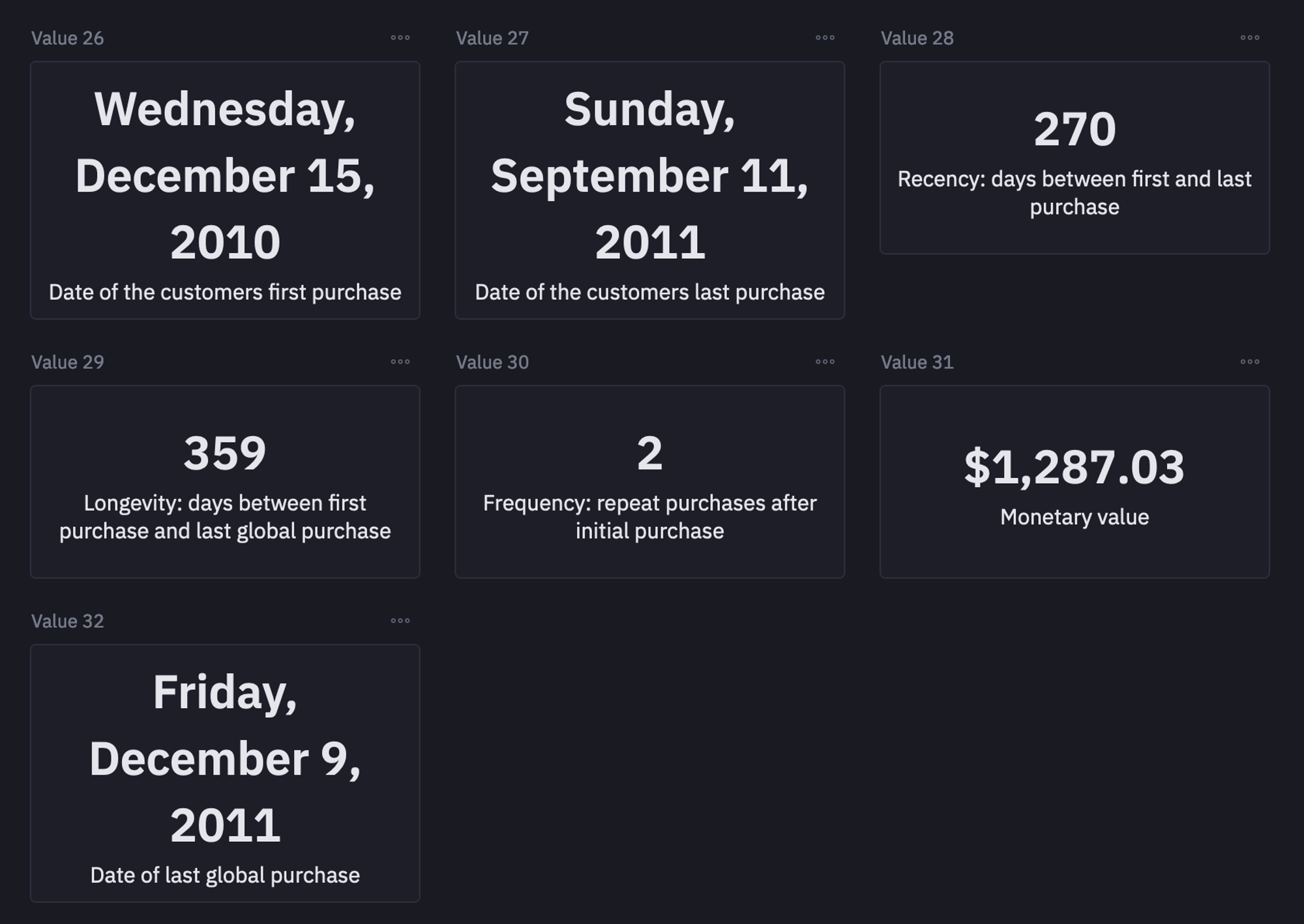Click the Value 28 more options icon
The image size is (1304, 924).
click(x=1249, y=38)
